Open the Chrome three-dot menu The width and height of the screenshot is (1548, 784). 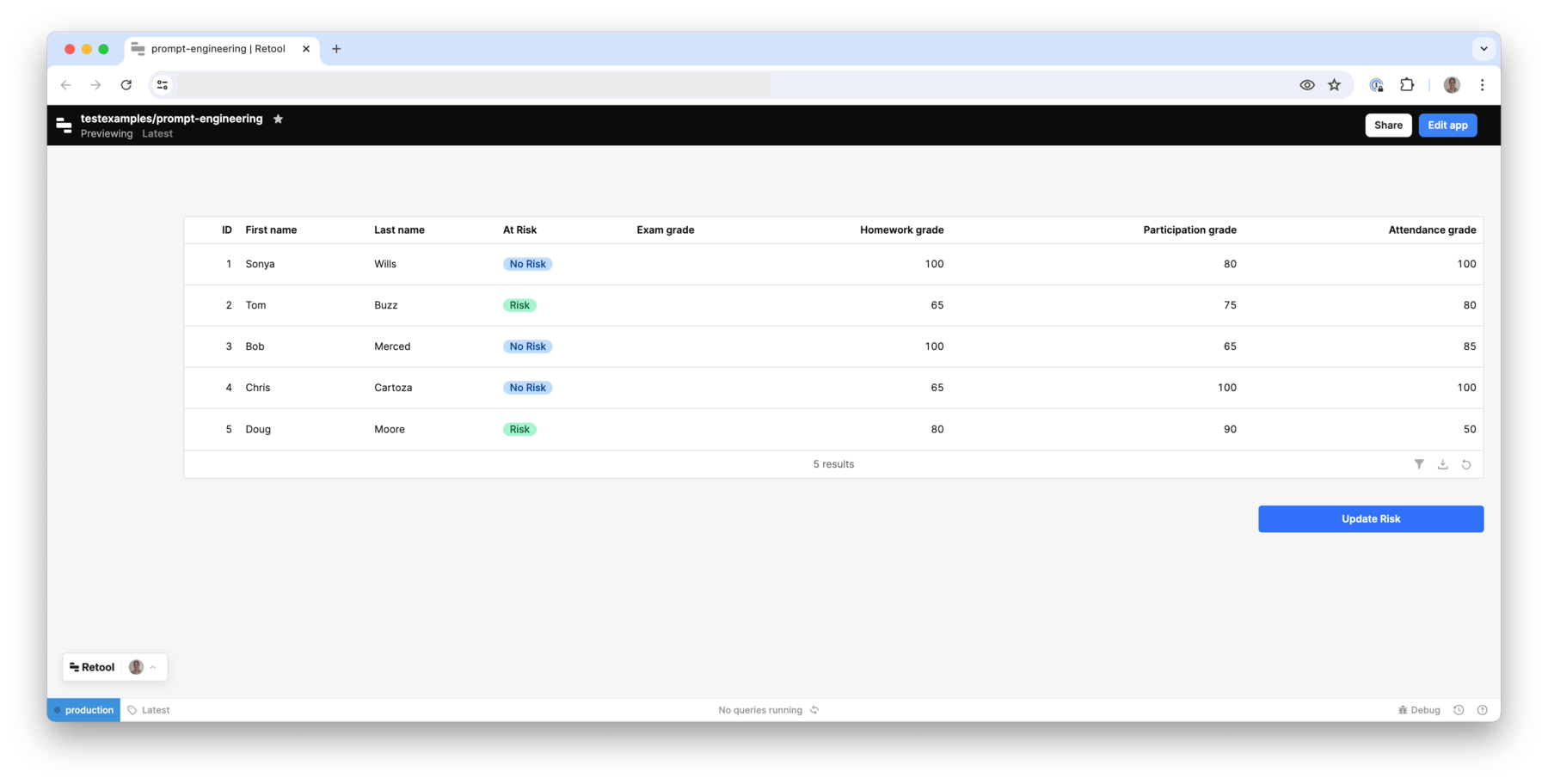1483,85
